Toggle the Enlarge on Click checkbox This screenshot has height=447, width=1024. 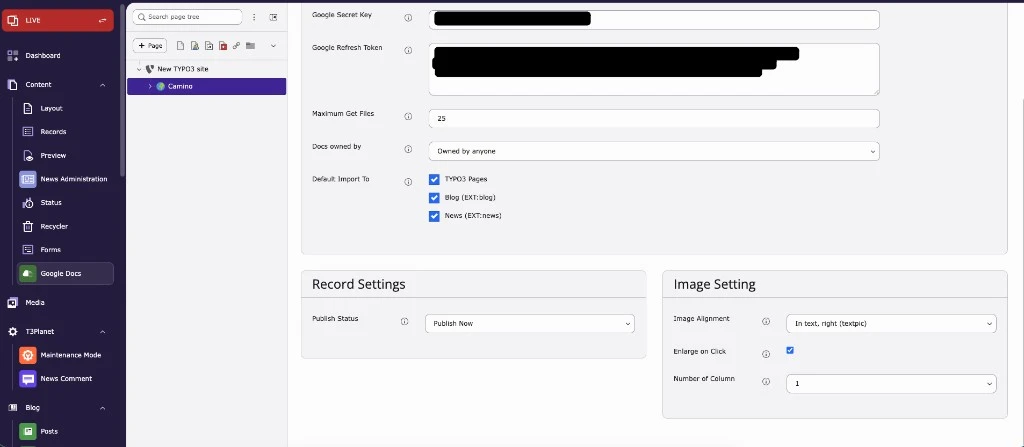pyautogui.click(x=790, y=351)
